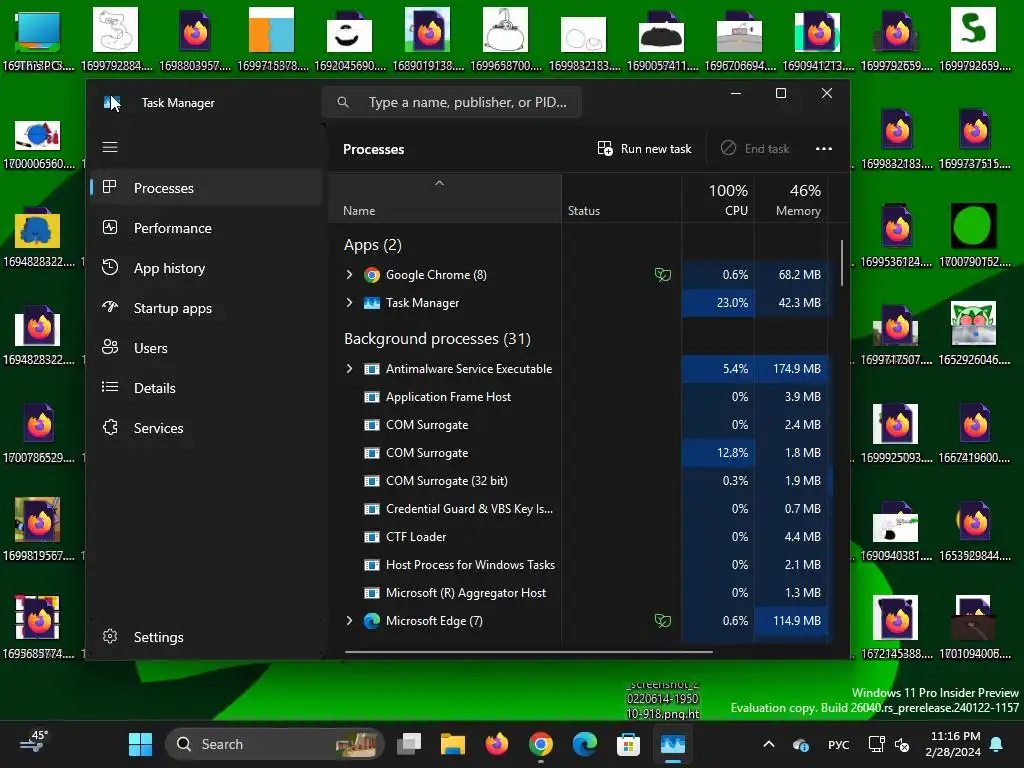Image resolution: width=1024 pixels, height=768 pixels.
Task: Click the horizontal scrollbar below process list
Action: click(x=528, y=651)
